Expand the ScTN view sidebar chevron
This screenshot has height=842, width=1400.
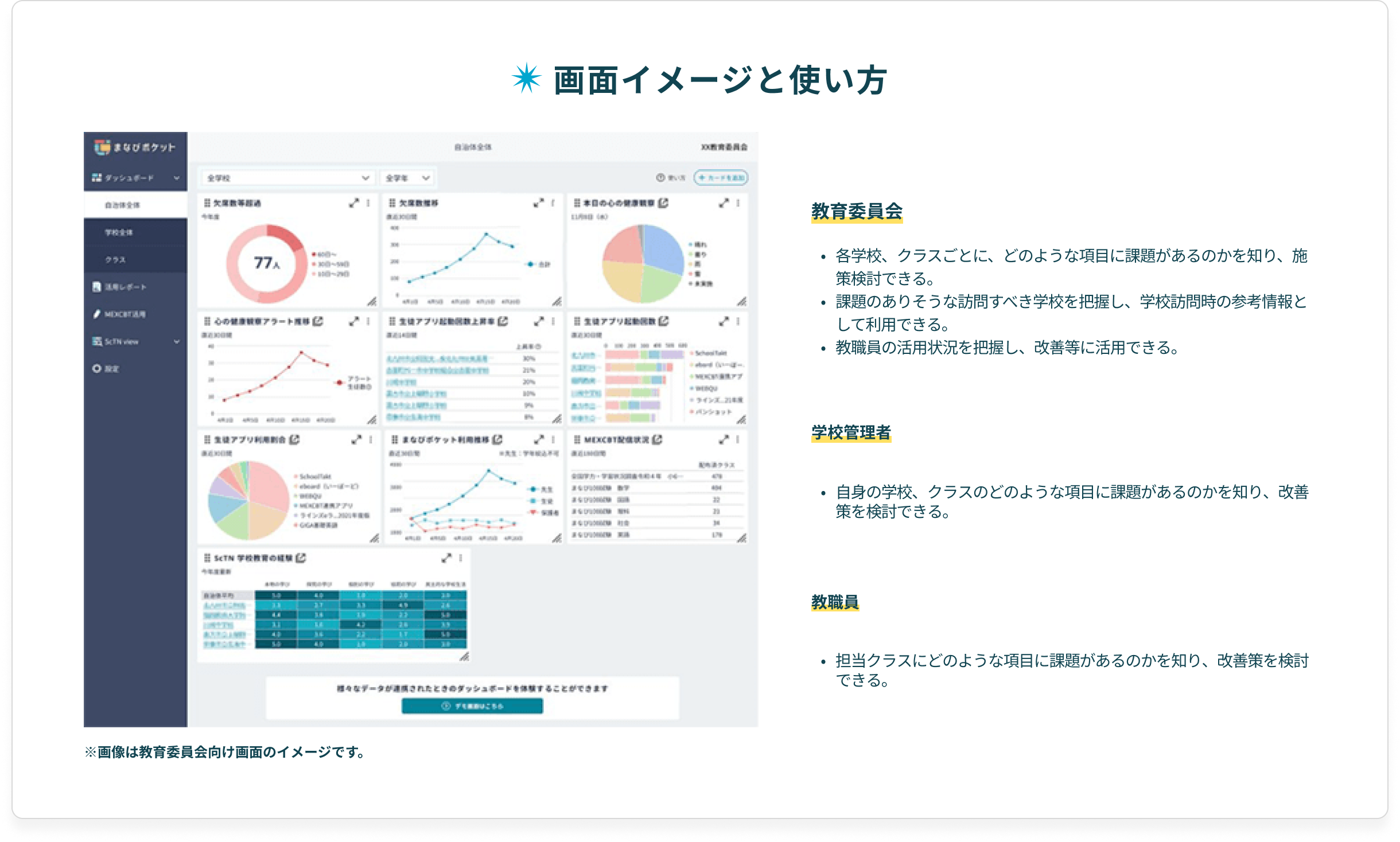coord(177,342)
